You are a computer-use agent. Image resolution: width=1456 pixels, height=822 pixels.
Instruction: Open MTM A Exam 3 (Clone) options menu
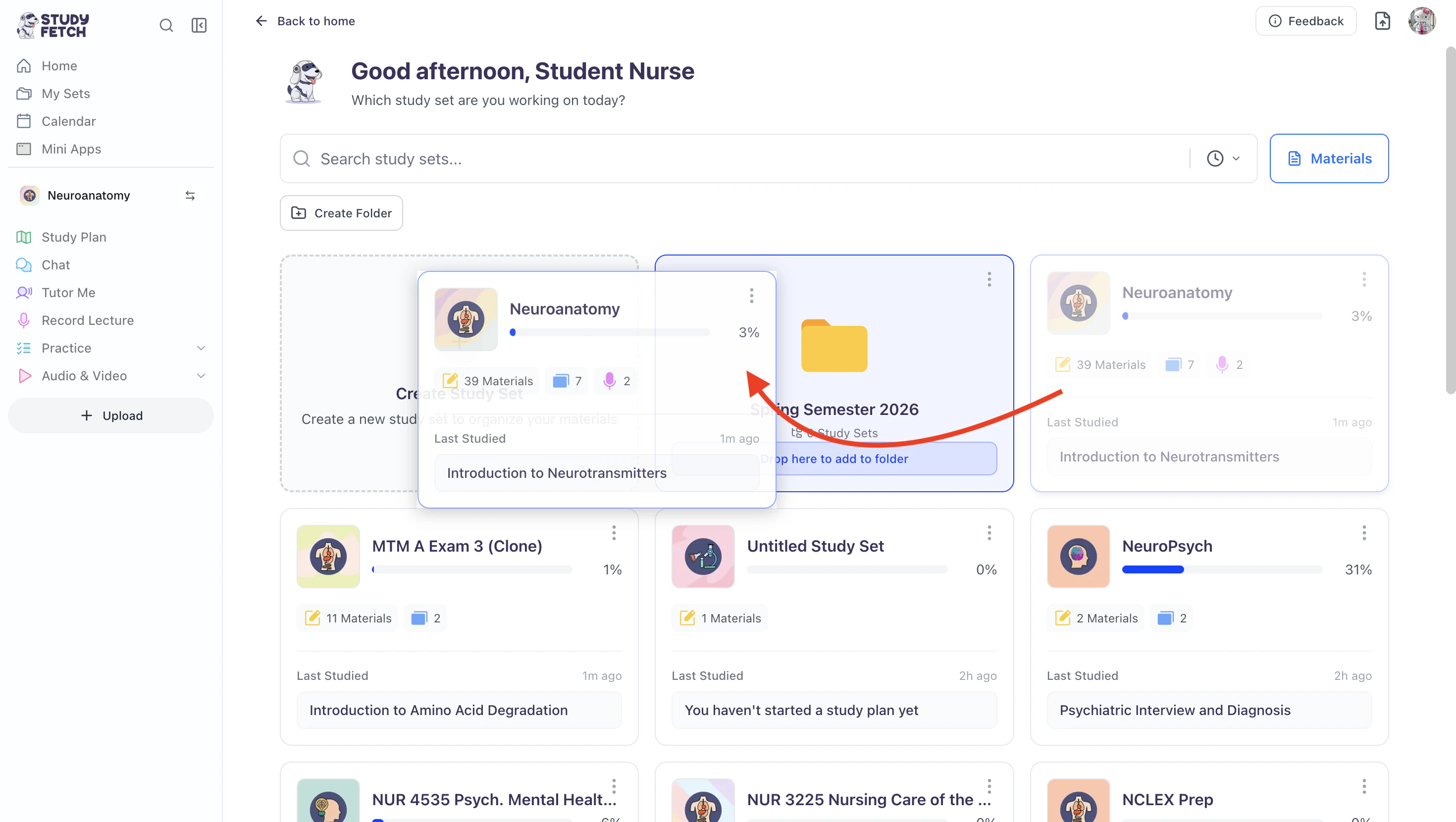pos(614,533)
